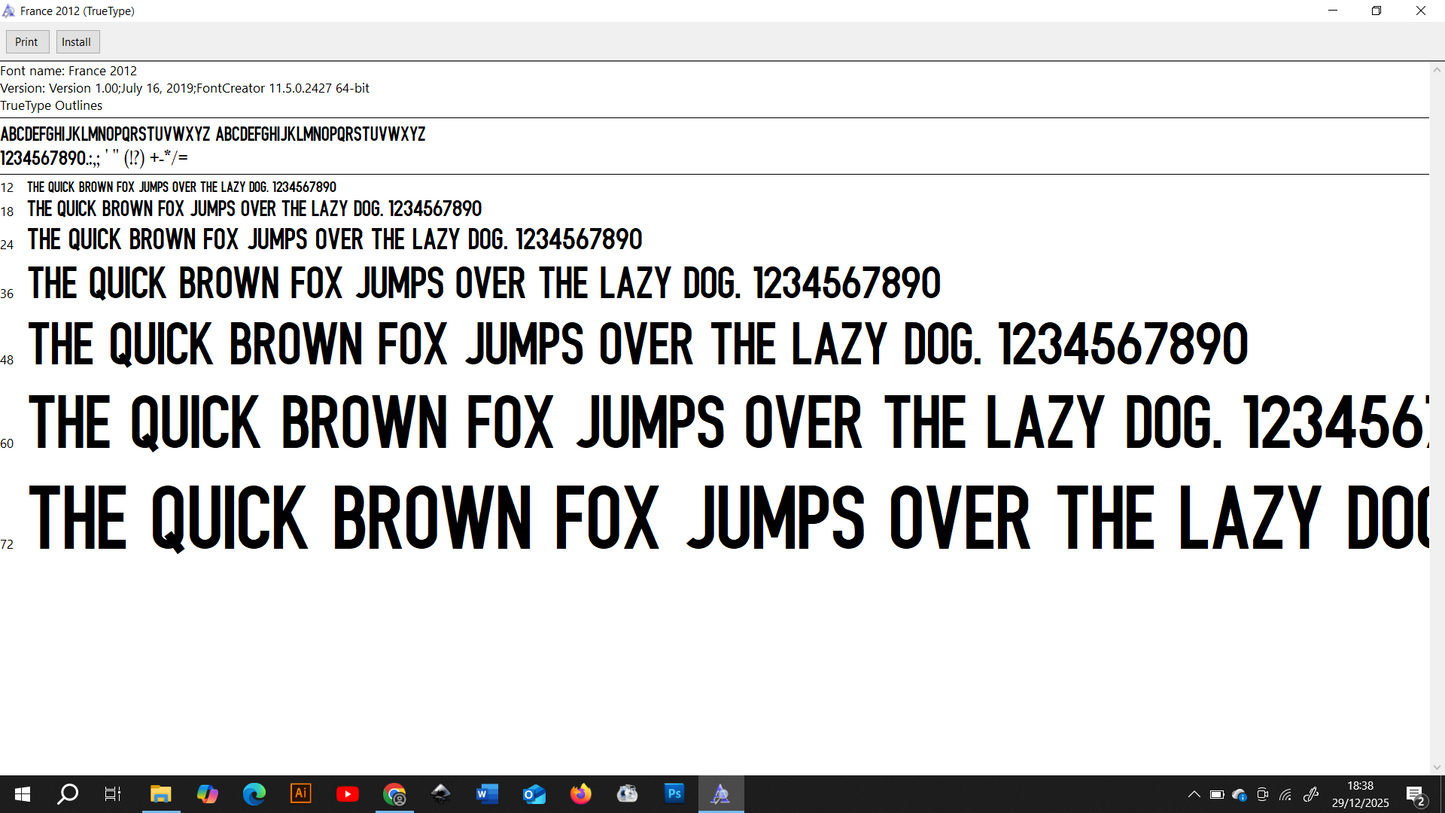1445x813 pixels.
Task: Launch Microsoft Copilot from taskbar
Action: coord(207,794)
